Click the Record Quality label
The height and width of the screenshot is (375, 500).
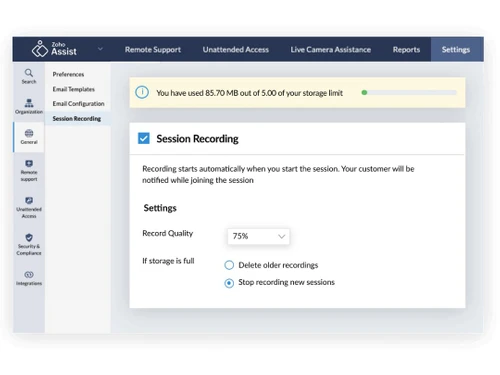(x=168, y=233)
